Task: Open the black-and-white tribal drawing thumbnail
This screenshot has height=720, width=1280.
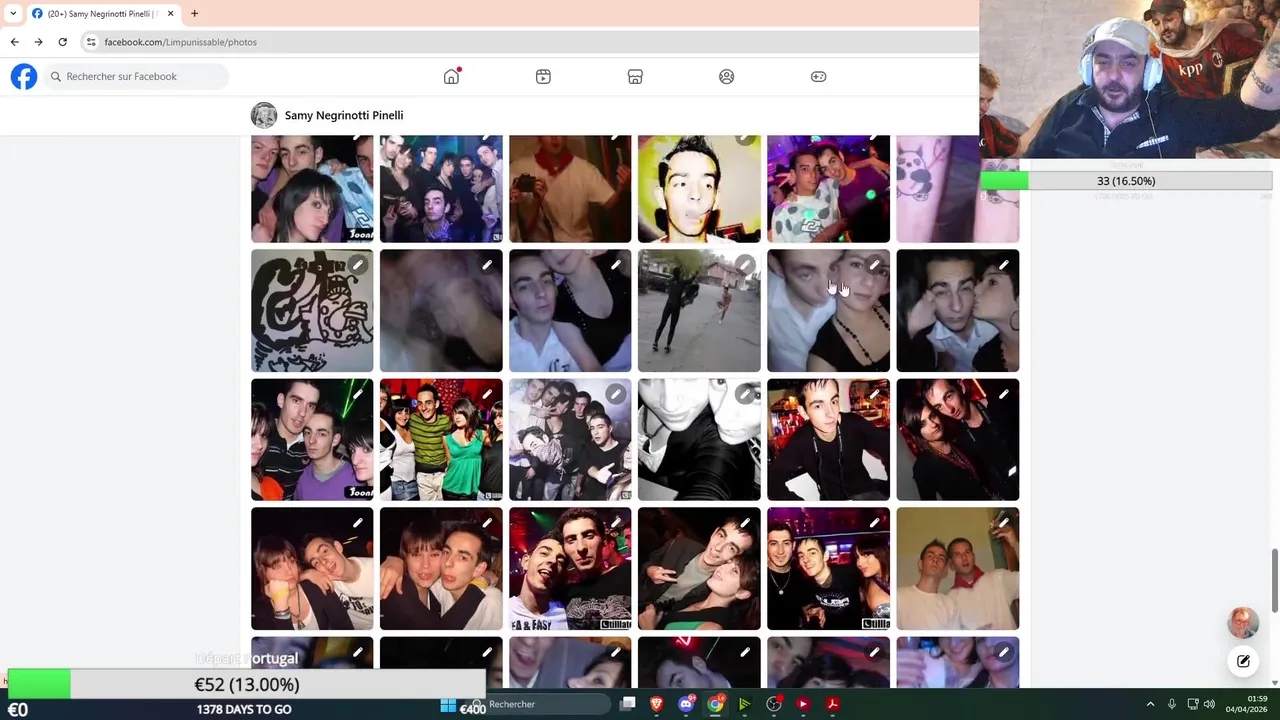Action: [312, 310]
